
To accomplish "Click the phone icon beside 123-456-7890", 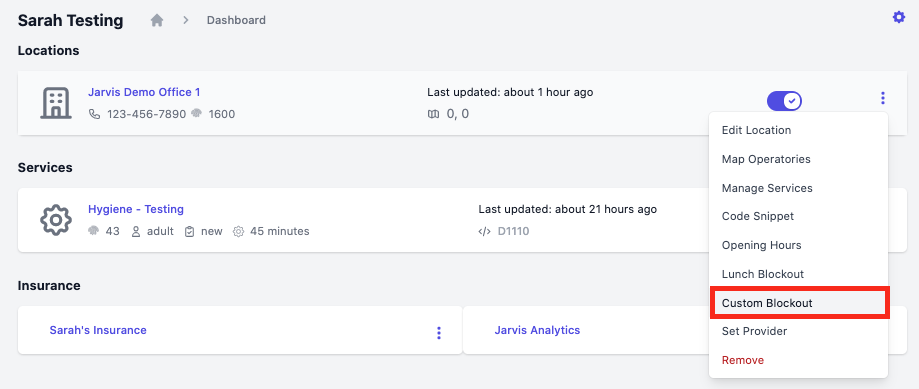I will pos(94,114).
